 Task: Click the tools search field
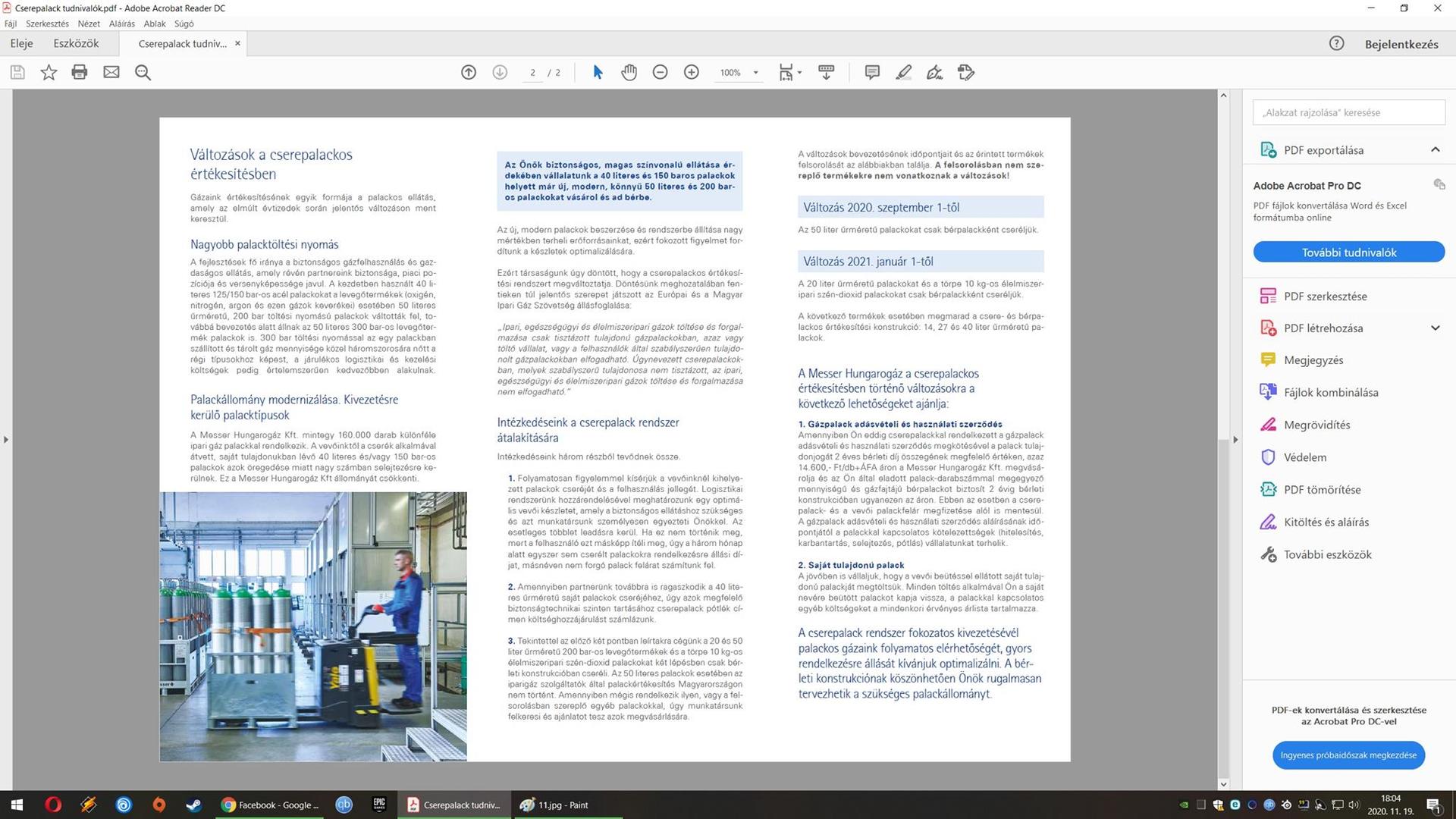point(1349,112)
